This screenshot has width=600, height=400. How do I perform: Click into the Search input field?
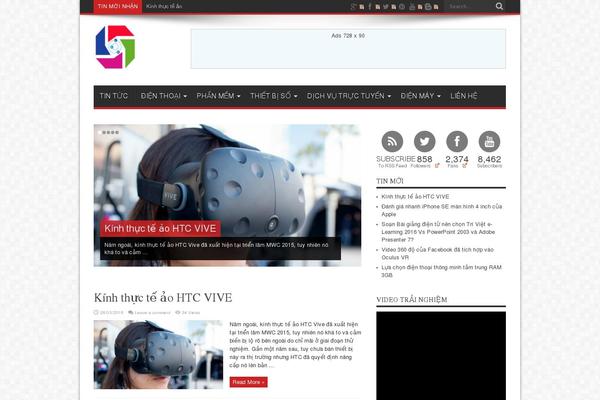471,7
